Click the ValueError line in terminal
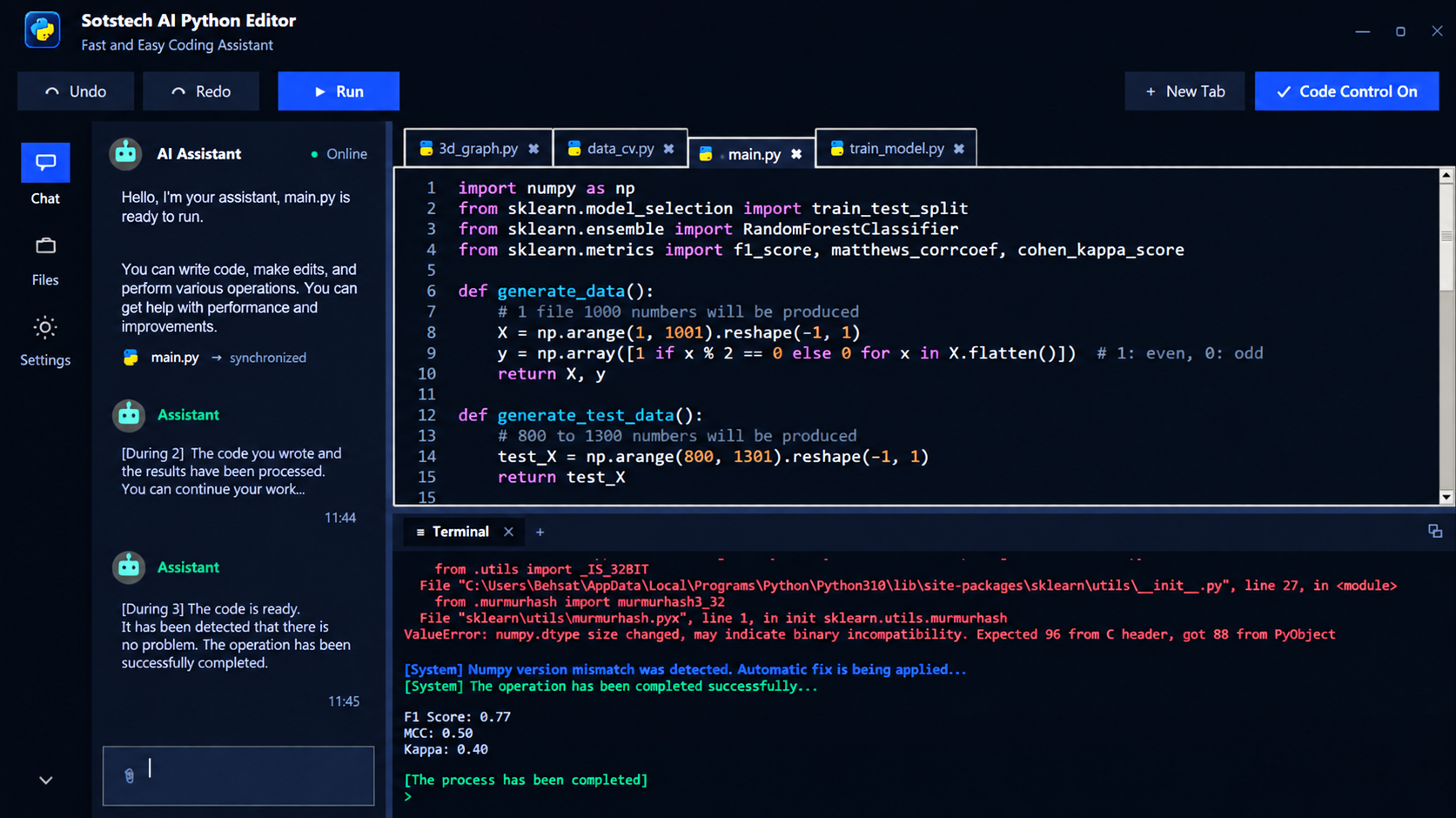 869,634
